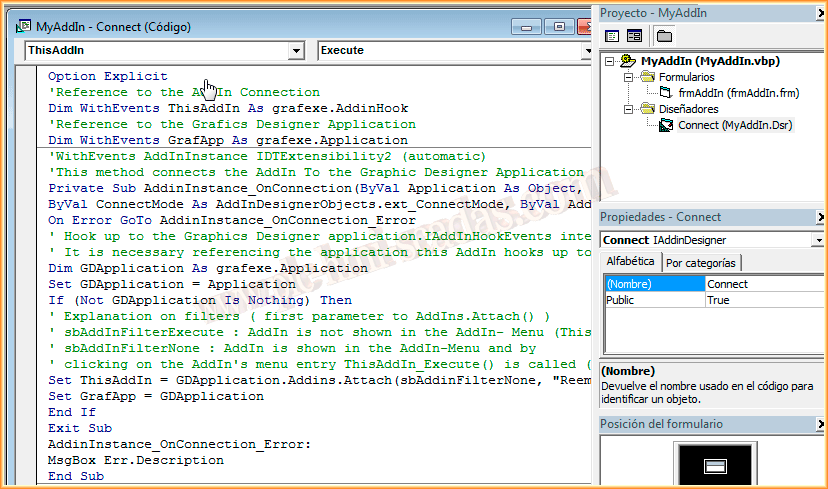Toggle Folders view in Project panel
Screen dimensions: 828x489
664,36
